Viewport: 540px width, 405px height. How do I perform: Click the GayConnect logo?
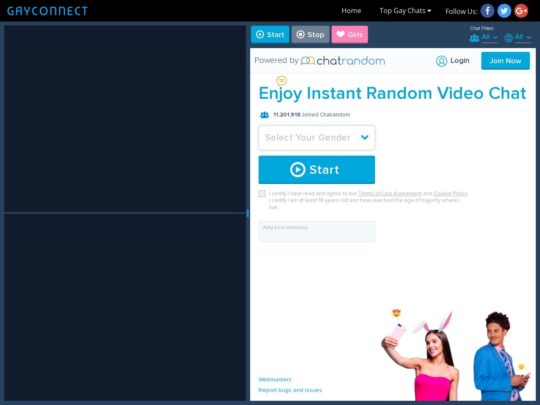pyautogui.click(x=47, y=11)
